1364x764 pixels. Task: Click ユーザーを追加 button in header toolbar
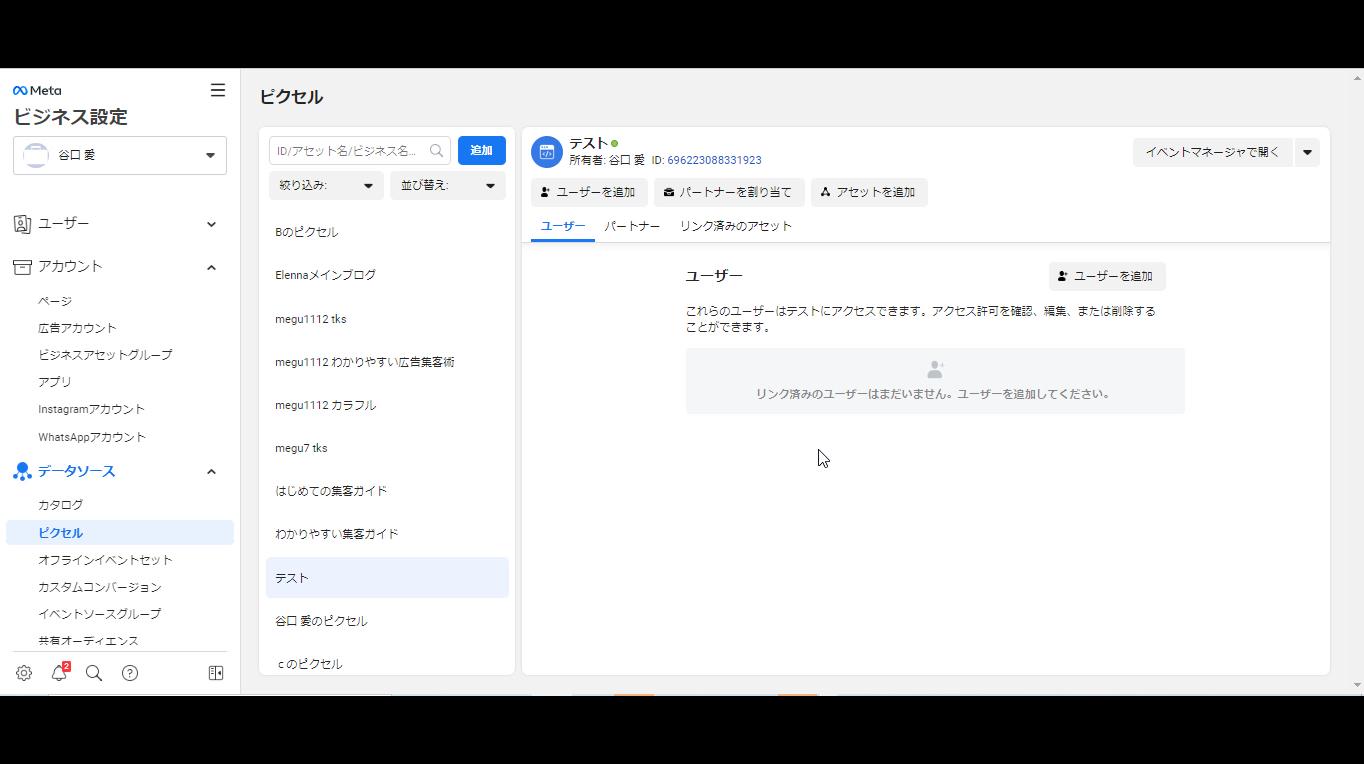[589, 192]
